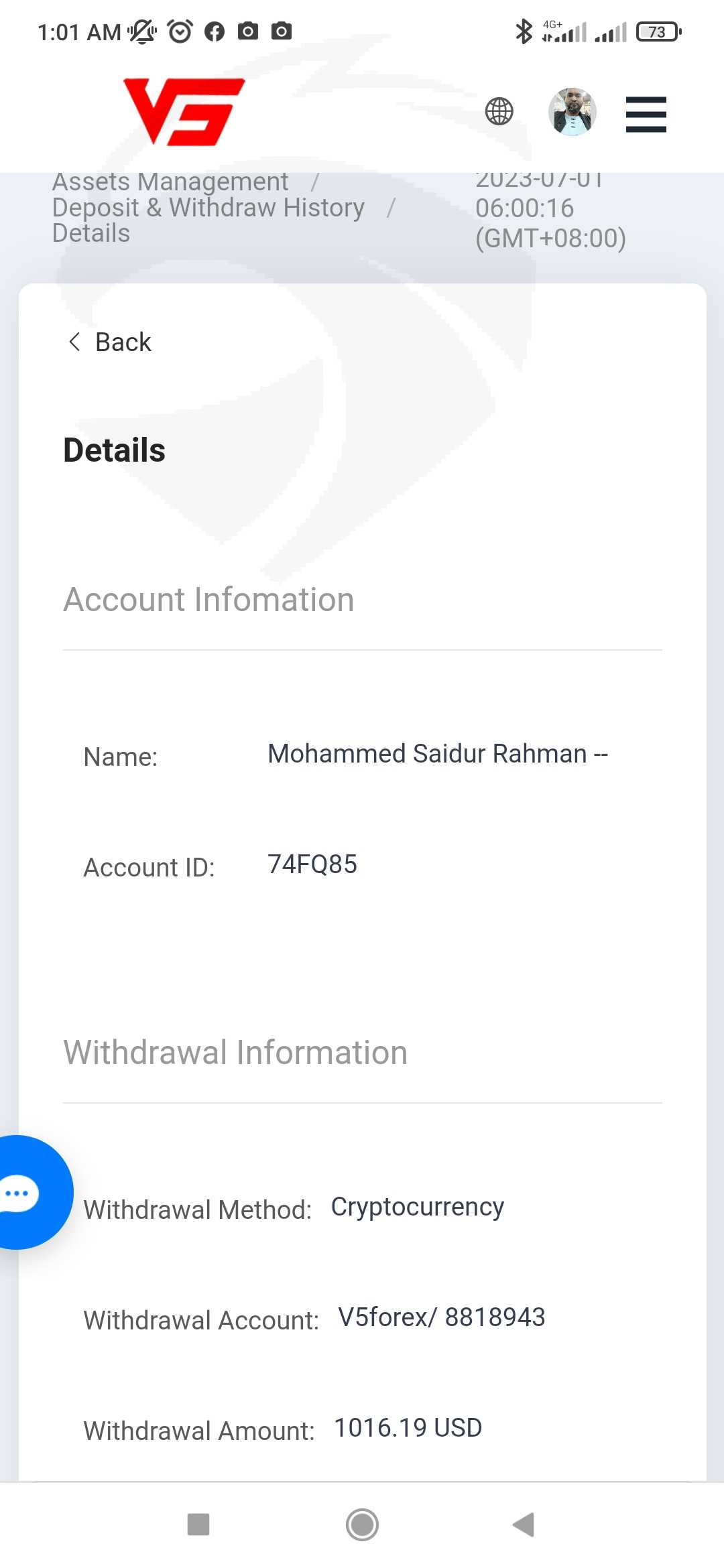Open Assets Management breadcrumb
The height and width of the screenshot is (1568, 724).
pos(170,182)
